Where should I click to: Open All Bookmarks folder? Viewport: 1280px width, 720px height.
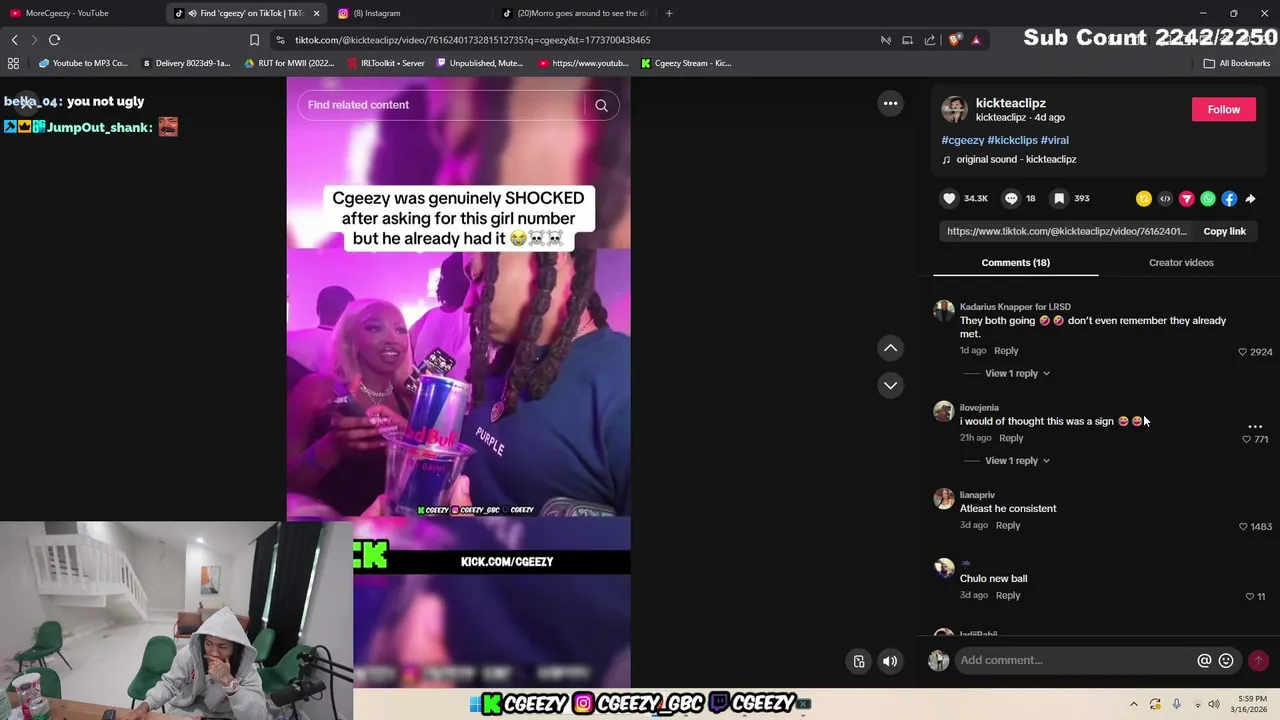click(1237, 63)
